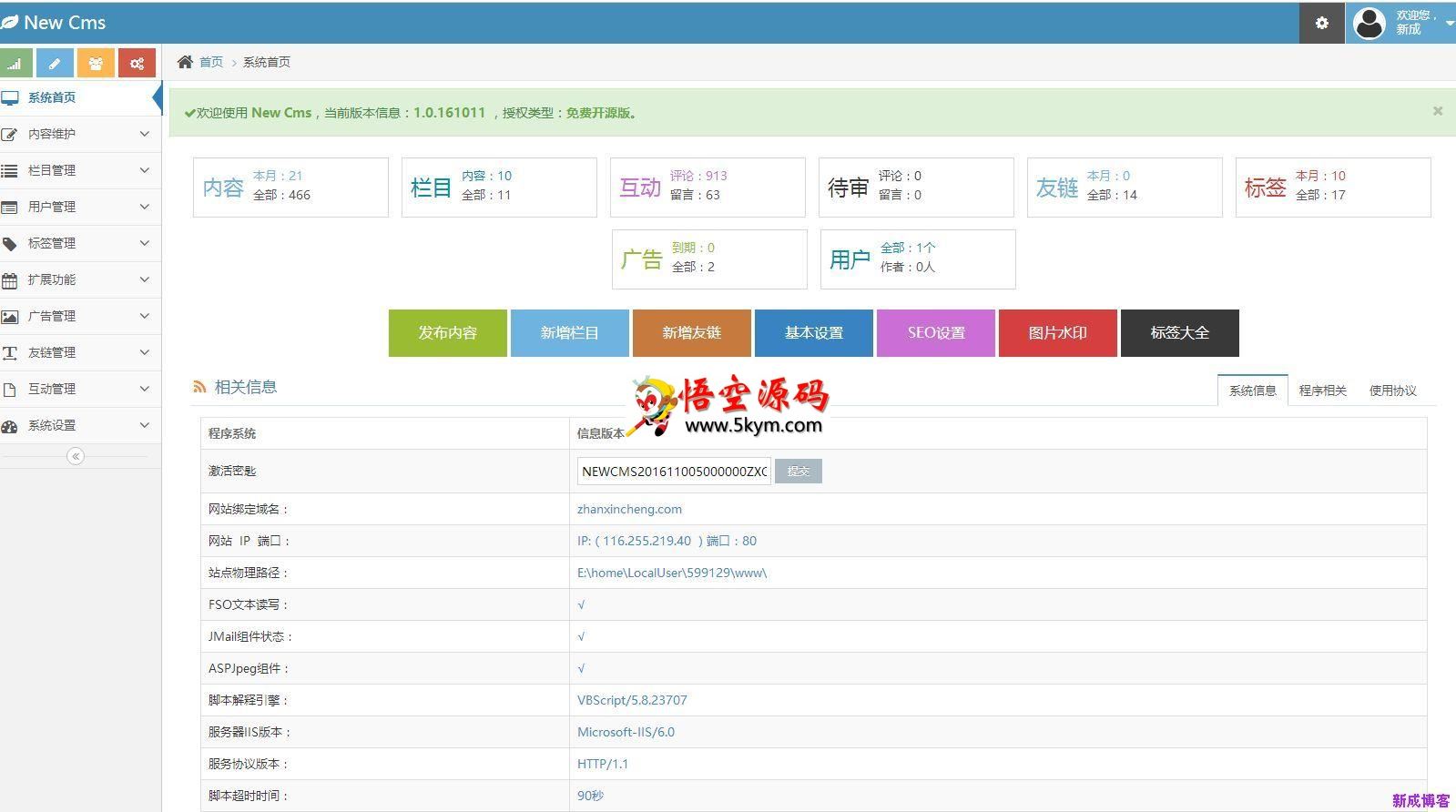This screenshot has height=812, width=1456.
Task: Click the 发布内容 green button
Action: 447,333
